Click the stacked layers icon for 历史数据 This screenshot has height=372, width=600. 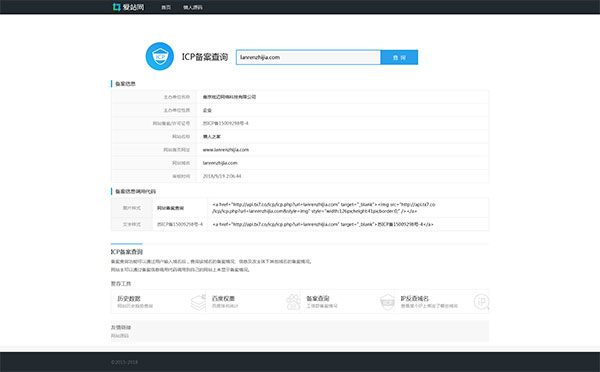[198, 302]
